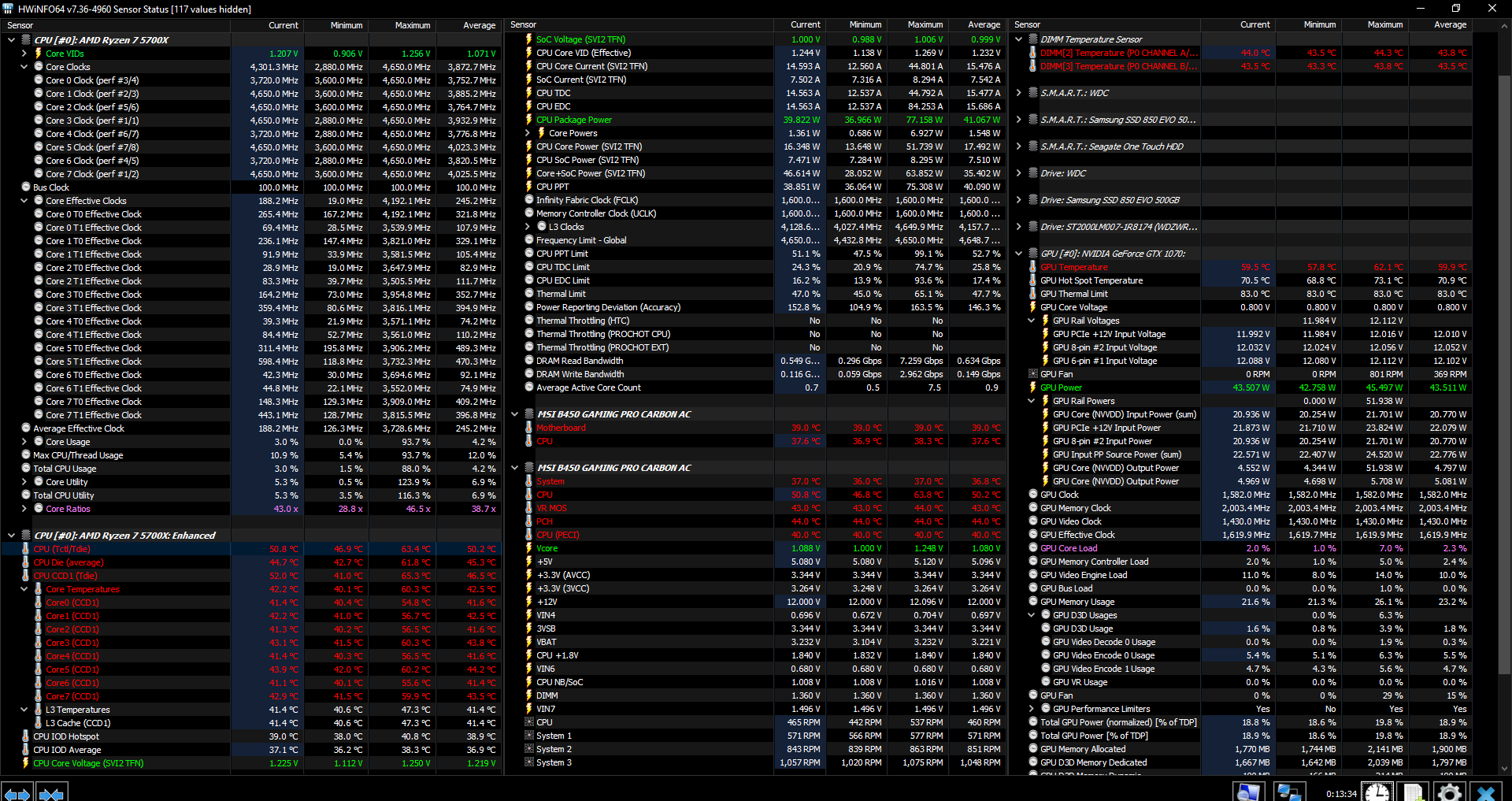Expand the L3 Clocks row

click(x=528, y=227)
